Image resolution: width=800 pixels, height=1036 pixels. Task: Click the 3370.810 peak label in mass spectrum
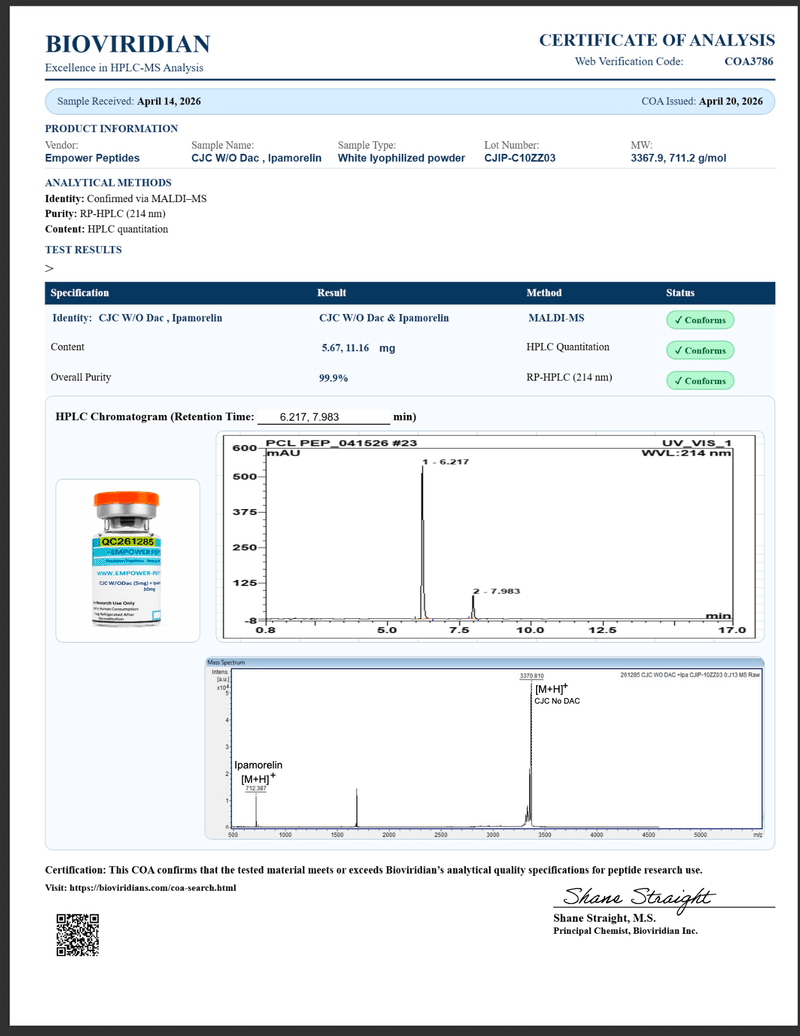pyautogui.click(x=532, y=676)
